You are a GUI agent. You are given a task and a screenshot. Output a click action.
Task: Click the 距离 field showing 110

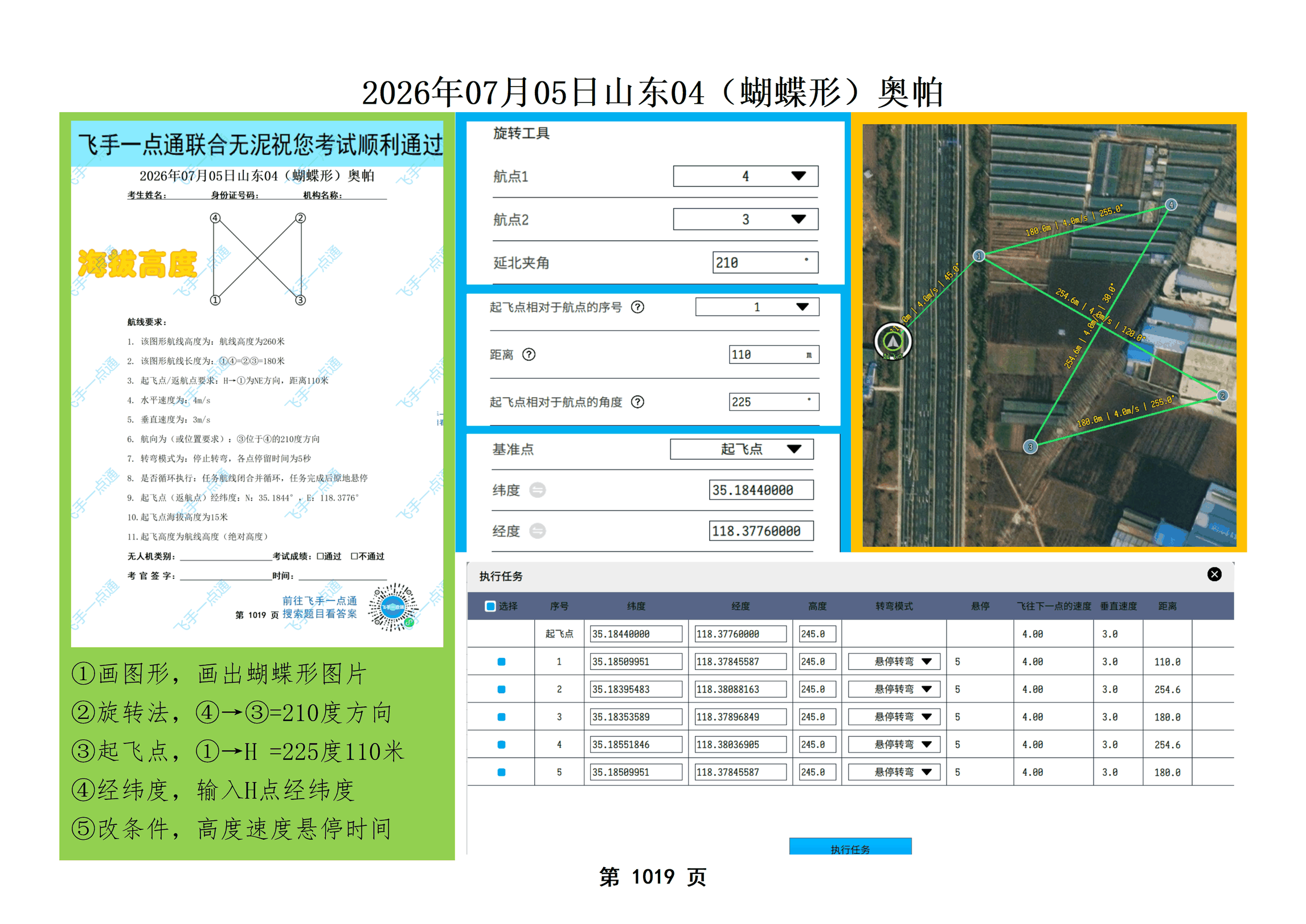[x=773, y=354]
